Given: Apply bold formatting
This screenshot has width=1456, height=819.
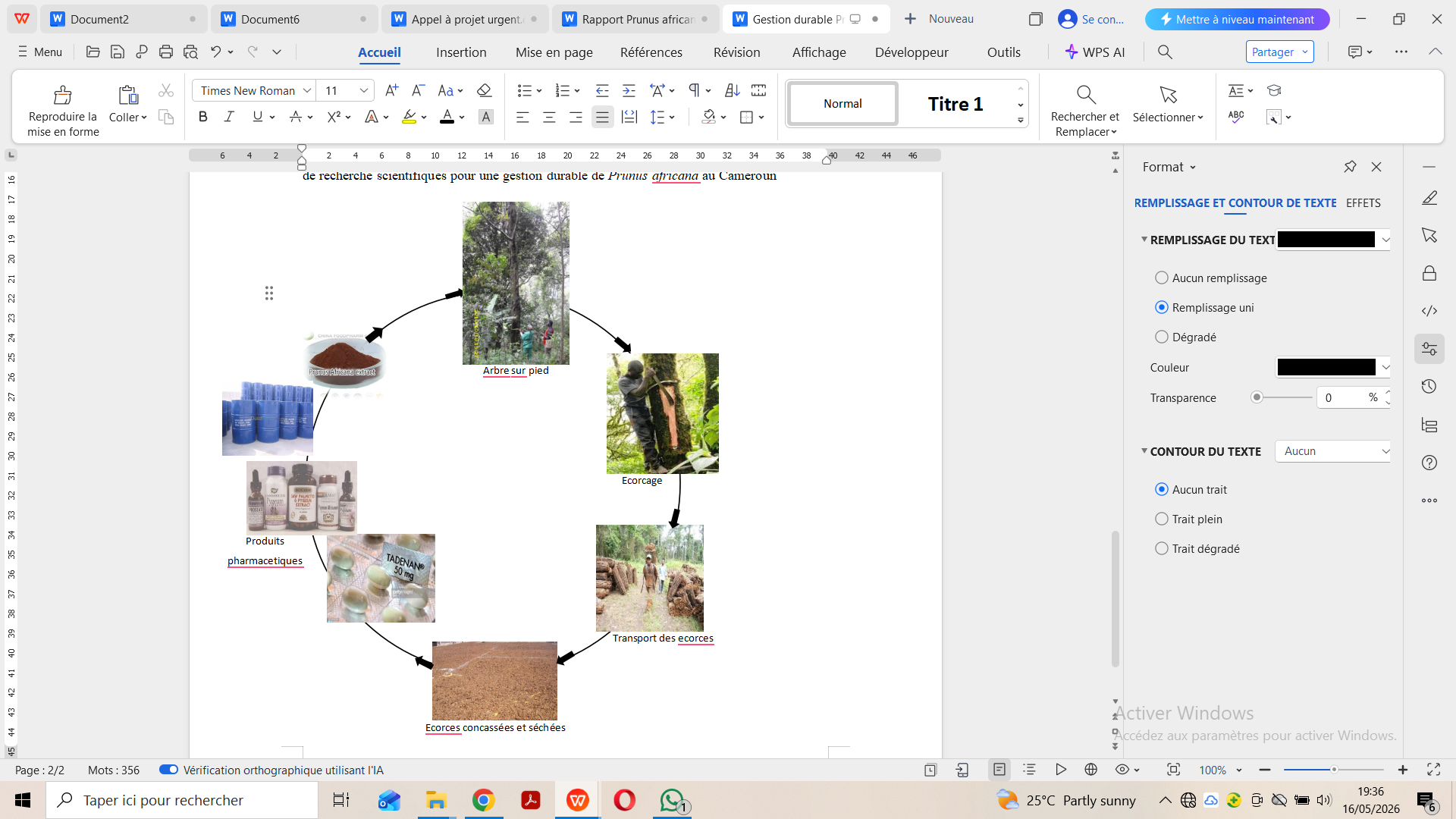Looking at the screenshot, I should [202, 117].
